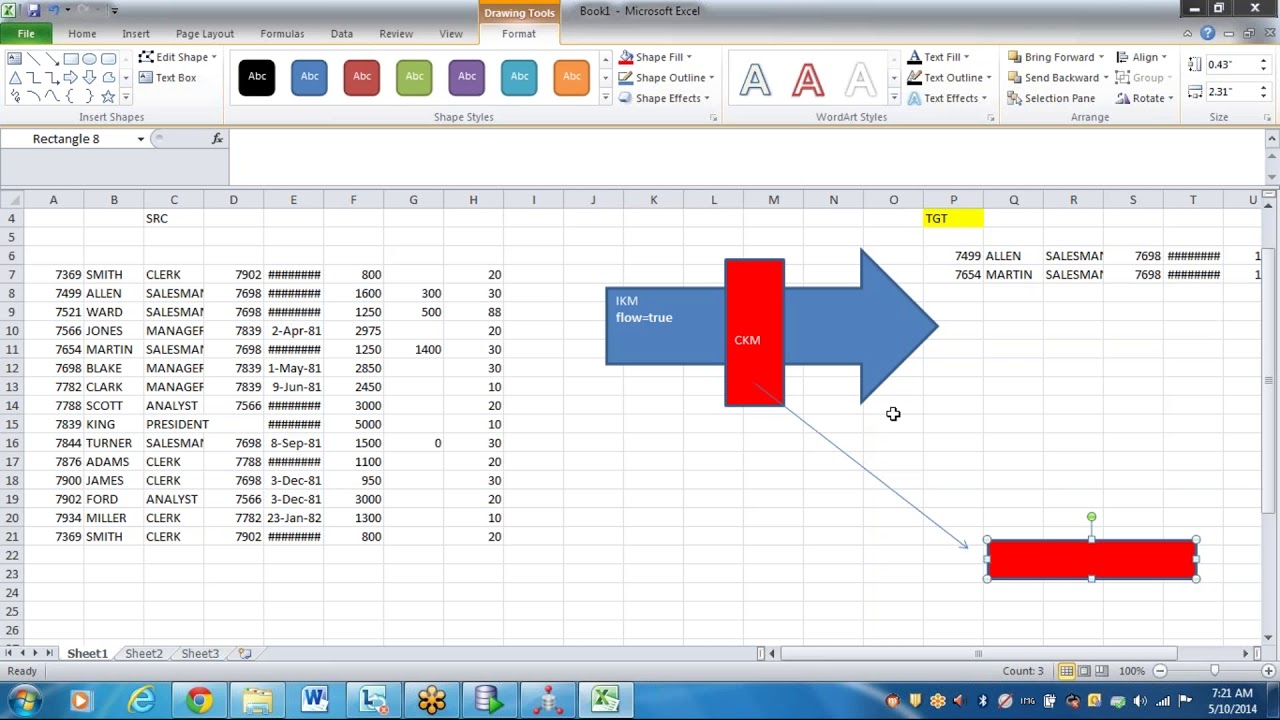Click the Insert Worksheet tab icon
This screenshot has width=1280, height=720.
click(245, 654)
